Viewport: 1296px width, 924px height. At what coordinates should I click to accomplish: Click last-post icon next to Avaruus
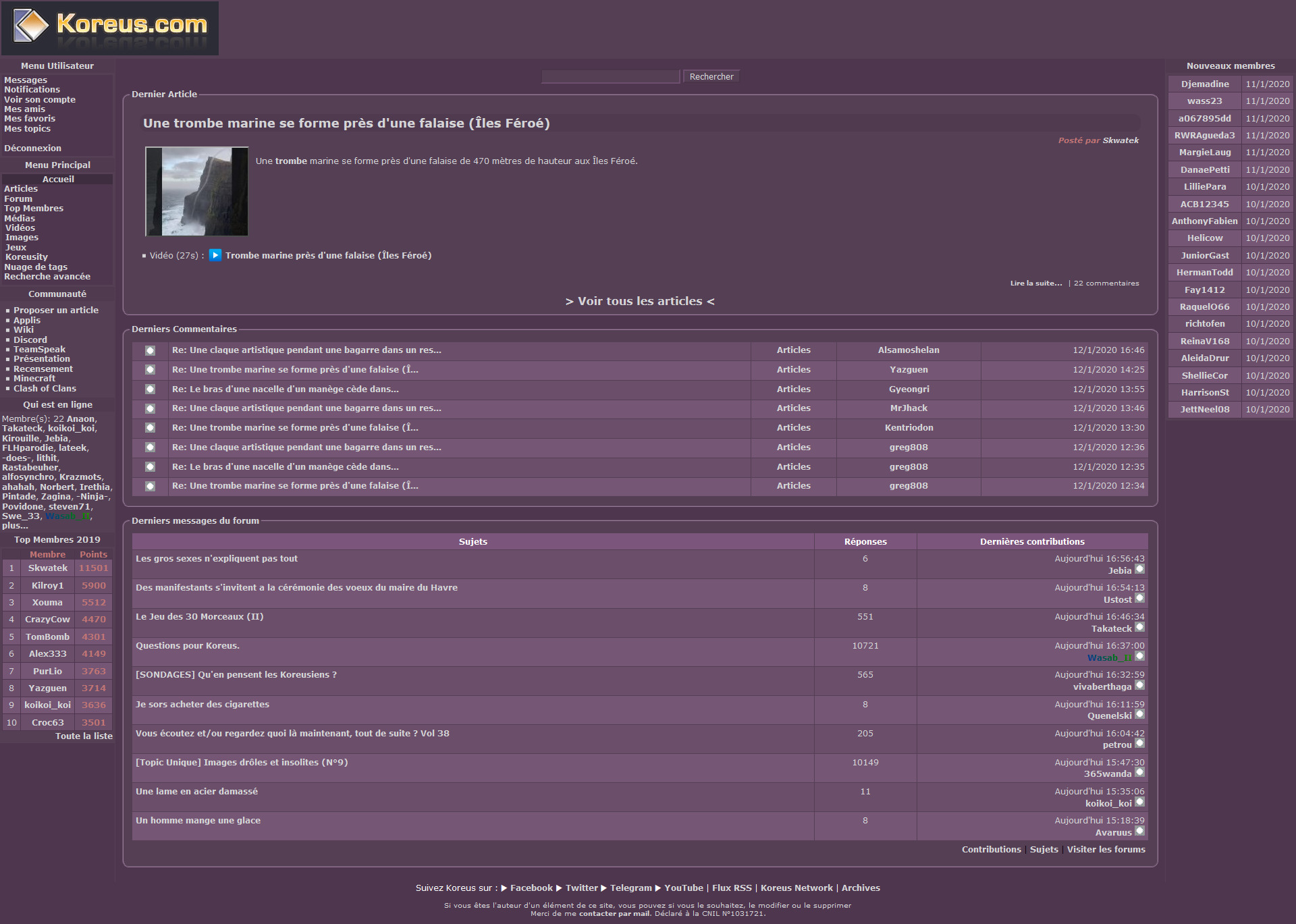[1139, 832]
